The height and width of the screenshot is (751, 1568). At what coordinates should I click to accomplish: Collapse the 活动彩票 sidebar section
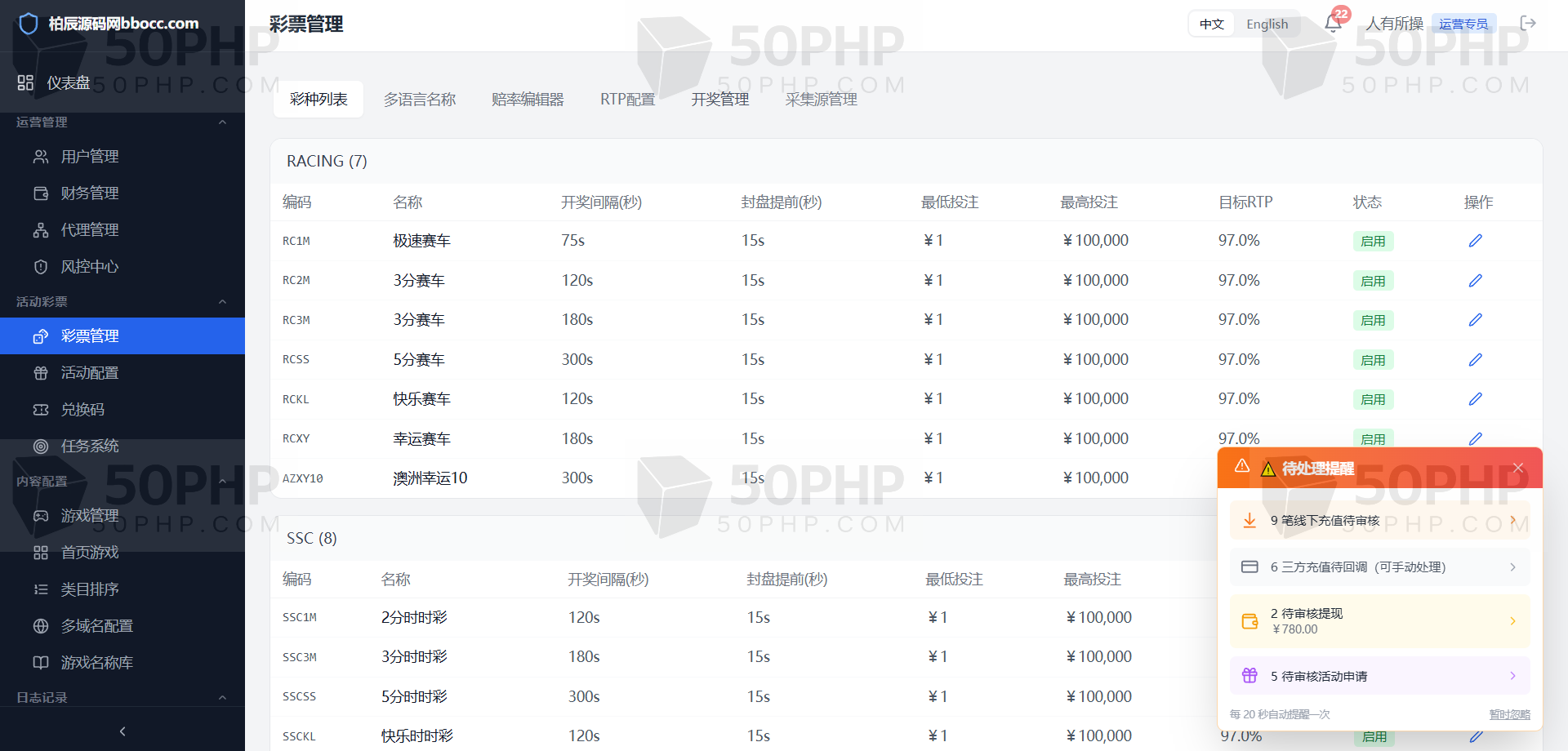tap(222, 301)
